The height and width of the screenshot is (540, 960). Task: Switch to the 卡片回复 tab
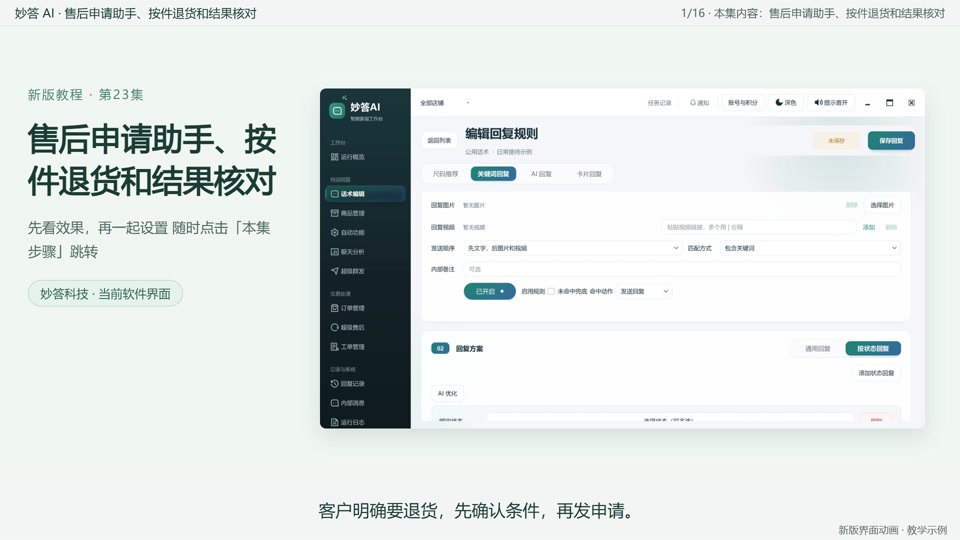tap(588, 174)
